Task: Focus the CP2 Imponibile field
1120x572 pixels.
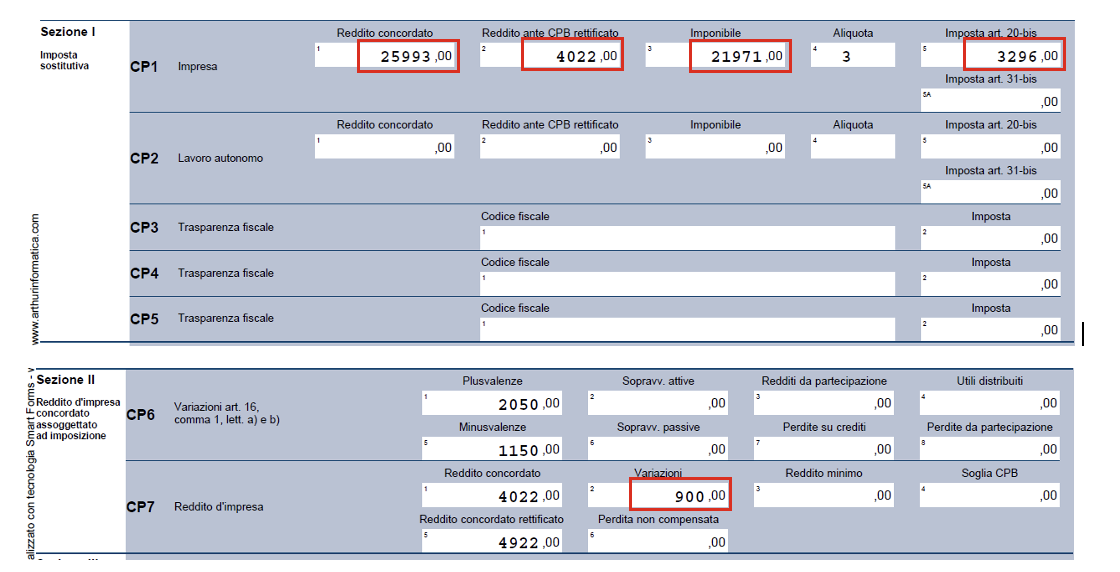Action: 716,147
